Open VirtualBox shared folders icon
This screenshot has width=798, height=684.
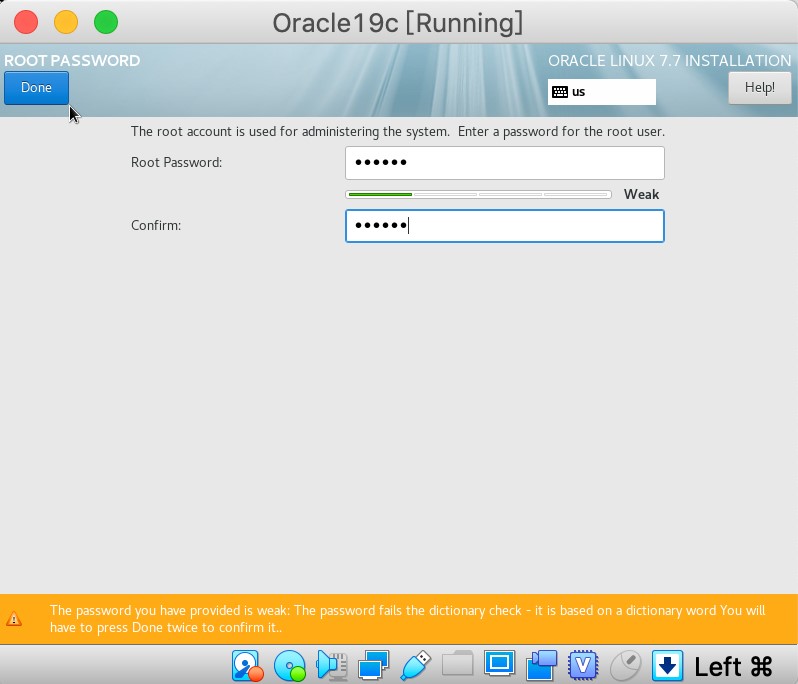click(457, 664)
